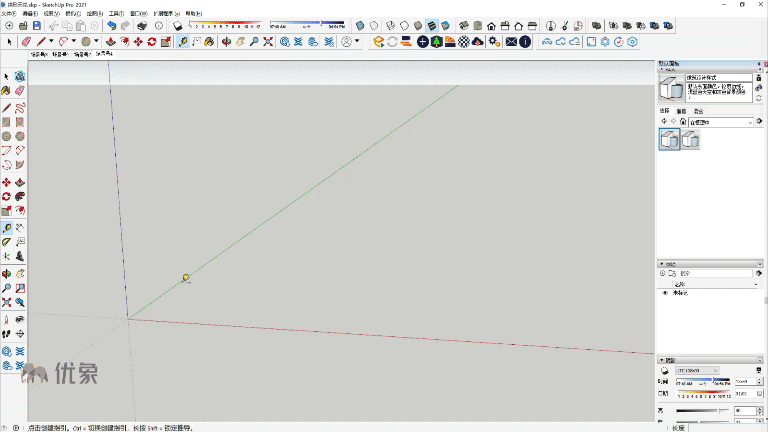
Task: Select the Eraser tool in top toolbar
Action: pyautogui.click(x=26, y=42)
